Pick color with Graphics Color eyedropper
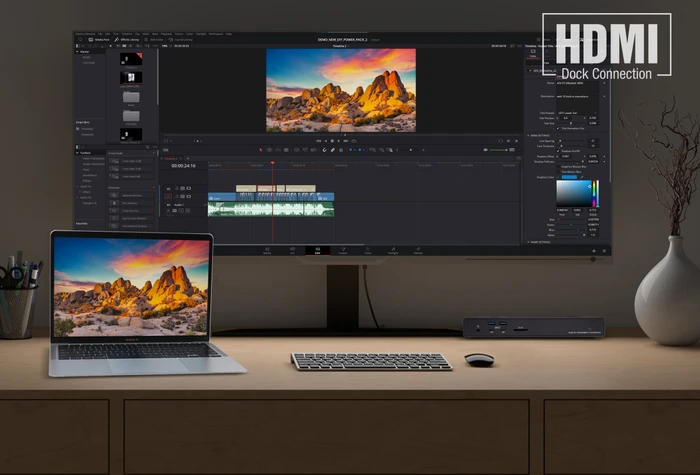This screenshot has width=700, height=475. coord(582,177)
